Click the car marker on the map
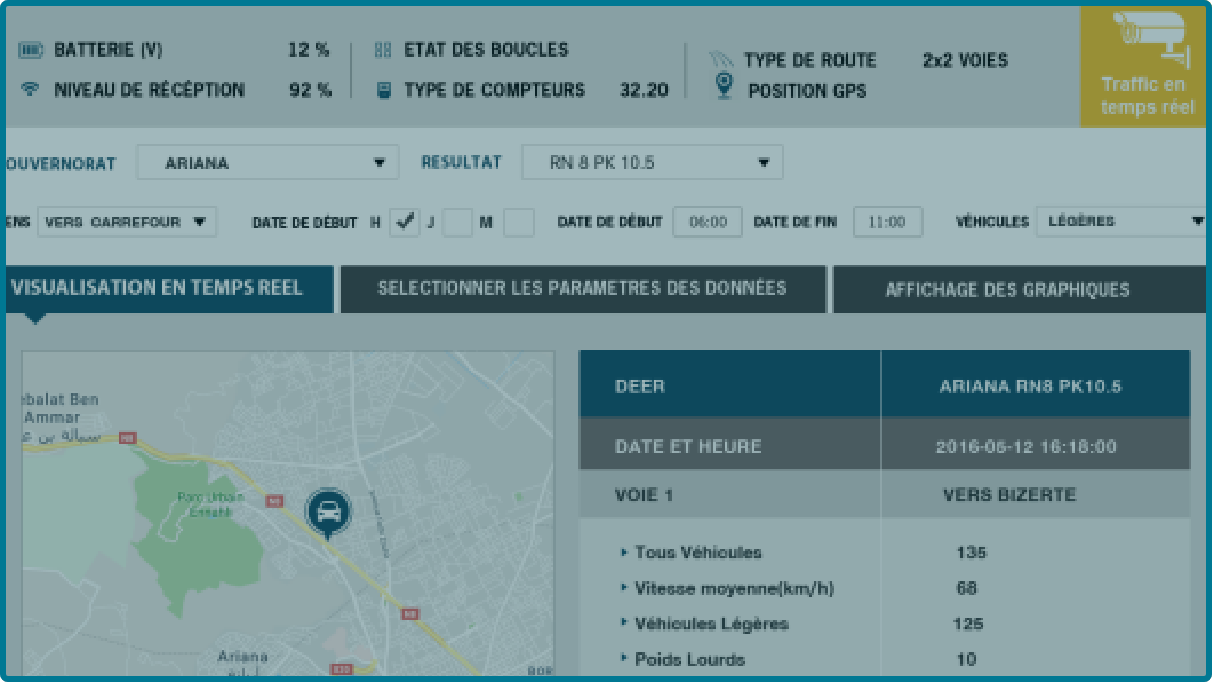1212x682 pixels. tap(327, 512)
